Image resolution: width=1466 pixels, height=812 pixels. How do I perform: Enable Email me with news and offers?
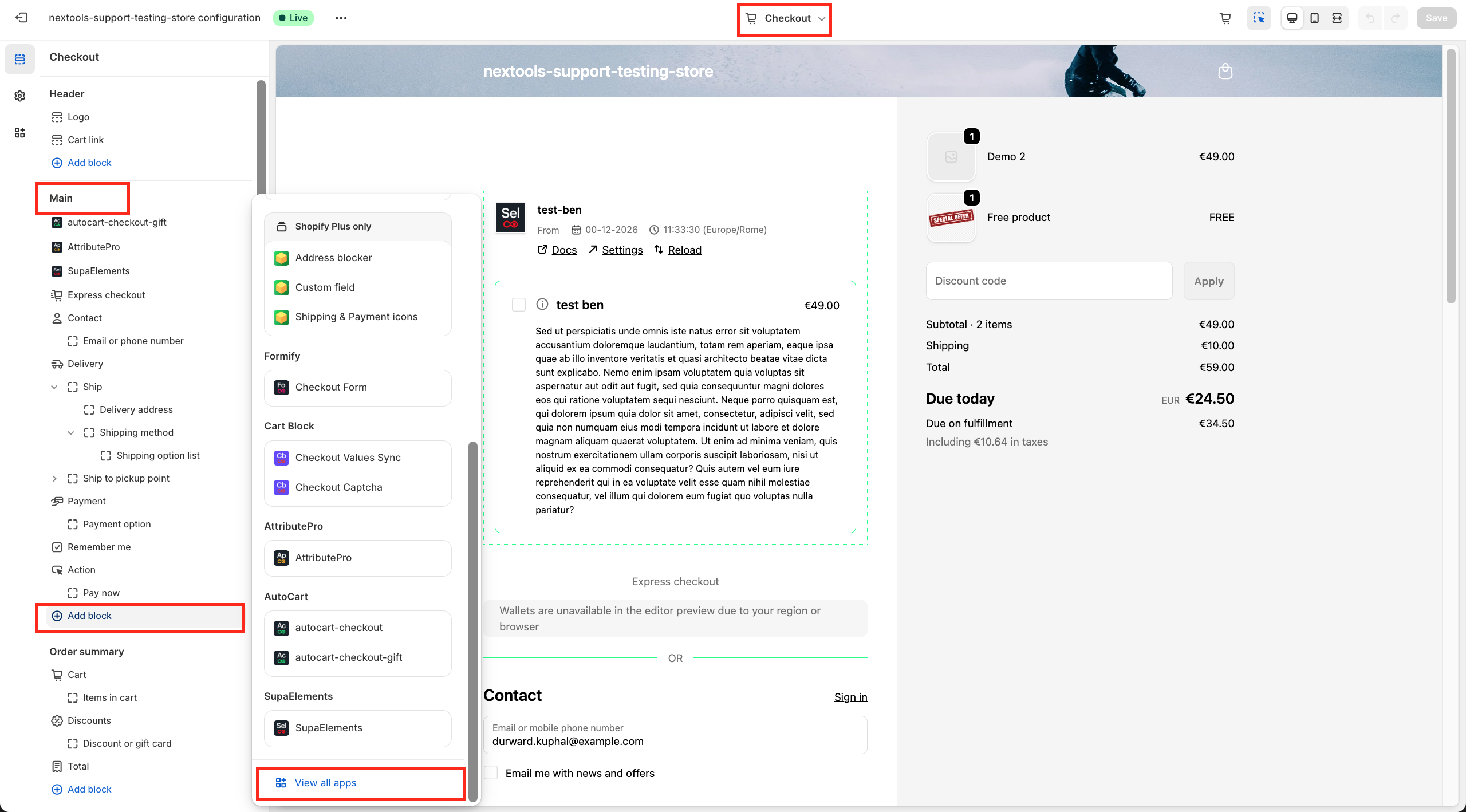491,773
